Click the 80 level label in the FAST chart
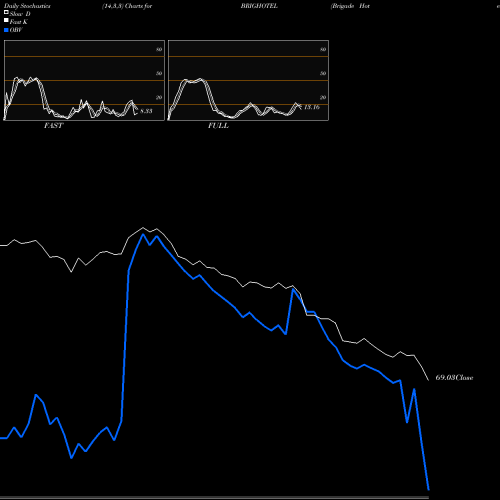 click(x=159, y=49)
